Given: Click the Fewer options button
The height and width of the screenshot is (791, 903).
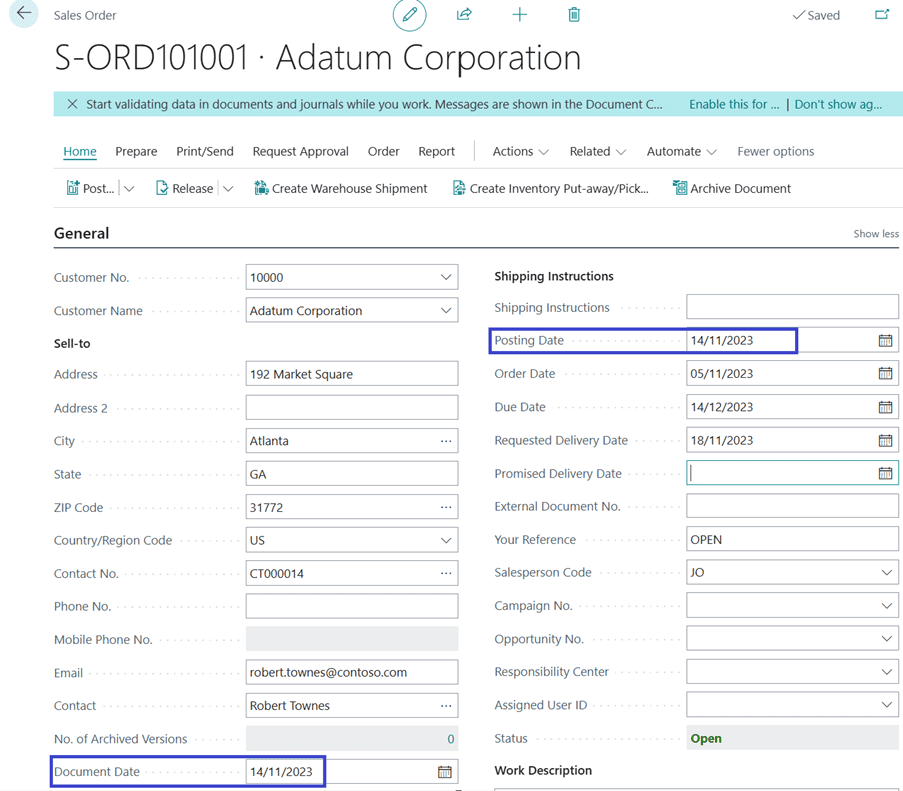Looking at the screenshot, I should coord(775,151).
